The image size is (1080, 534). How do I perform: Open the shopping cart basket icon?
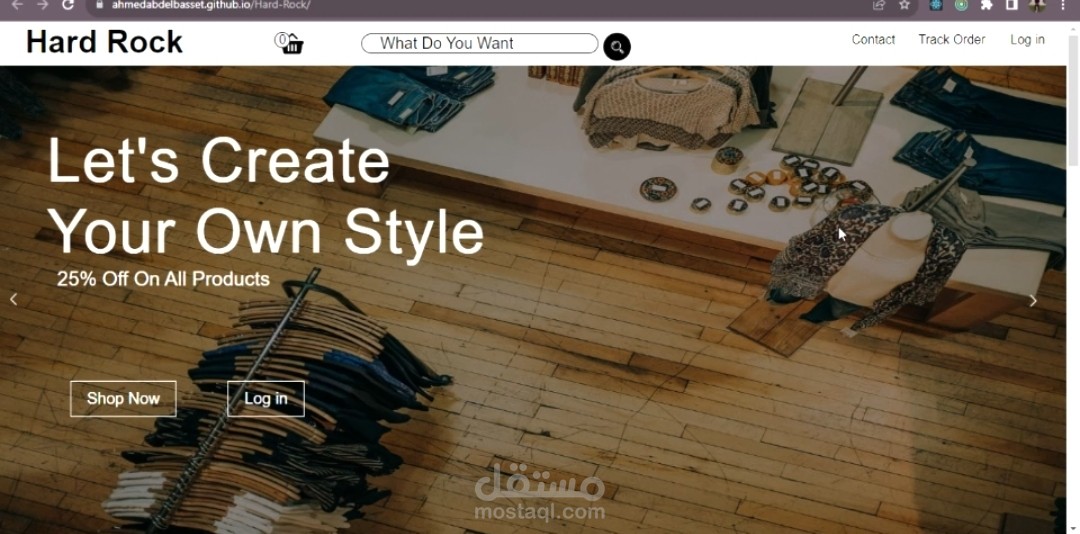293,45
